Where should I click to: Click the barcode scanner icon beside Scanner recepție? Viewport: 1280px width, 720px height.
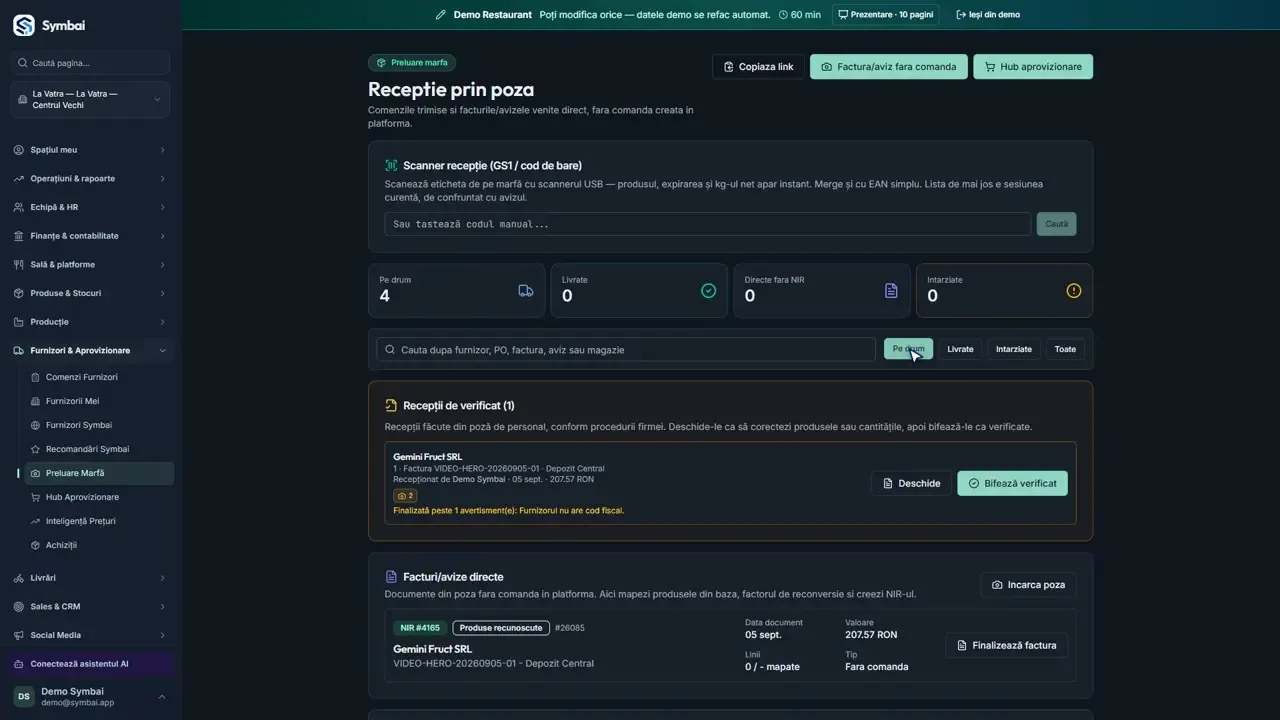click(391, 166)
